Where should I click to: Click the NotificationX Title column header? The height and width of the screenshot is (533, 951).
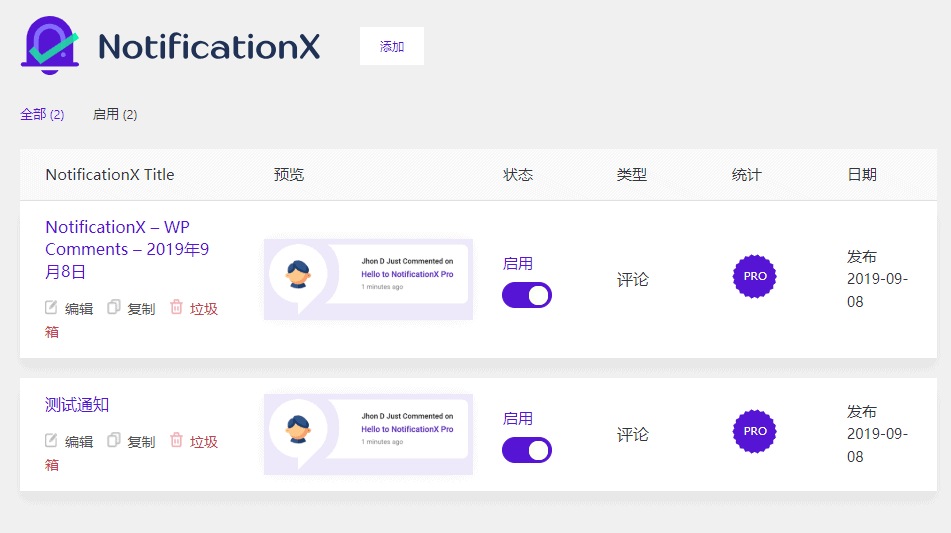(110, 175)
